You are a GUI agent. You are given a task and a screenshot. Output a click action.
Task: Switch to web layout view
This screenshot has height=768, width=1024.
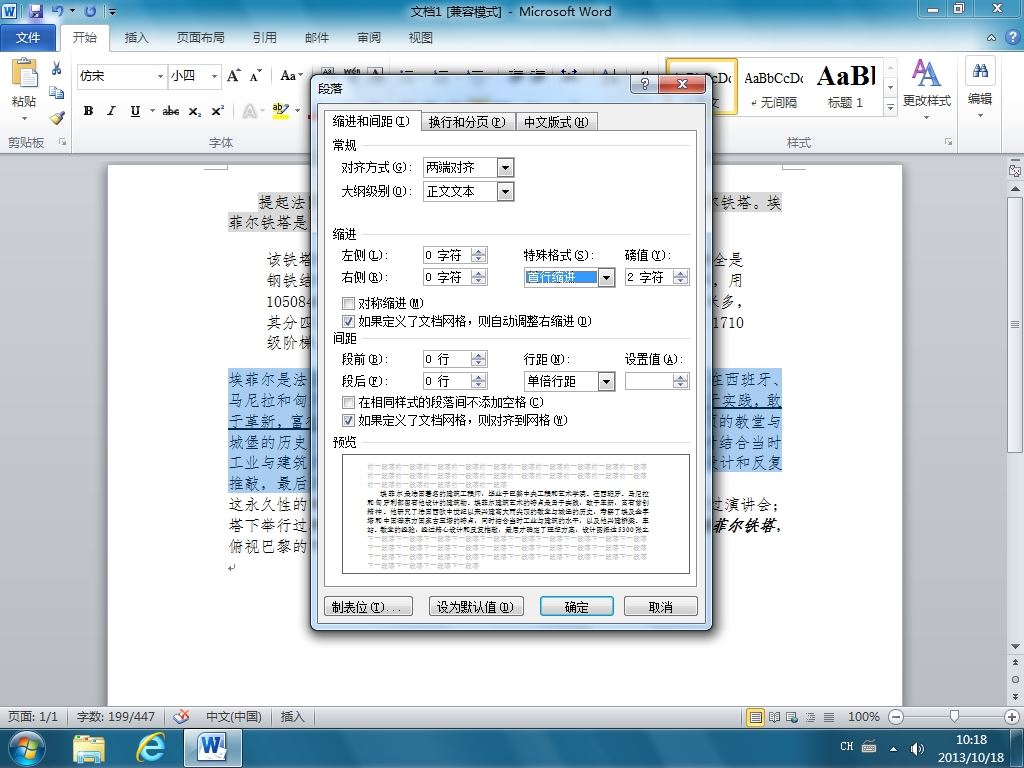click(x=792, y=717)
